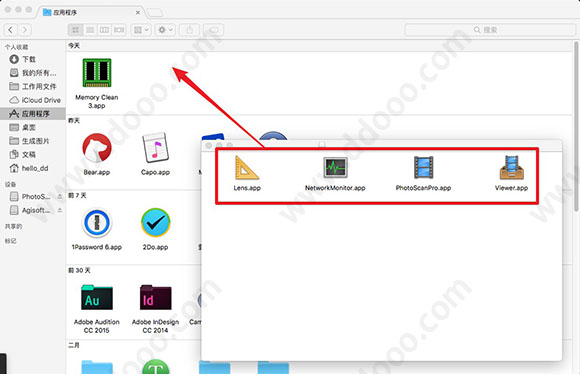Click the green T app icon
Image resolution: width=580 pixels, height=374 pixels.
155,367
